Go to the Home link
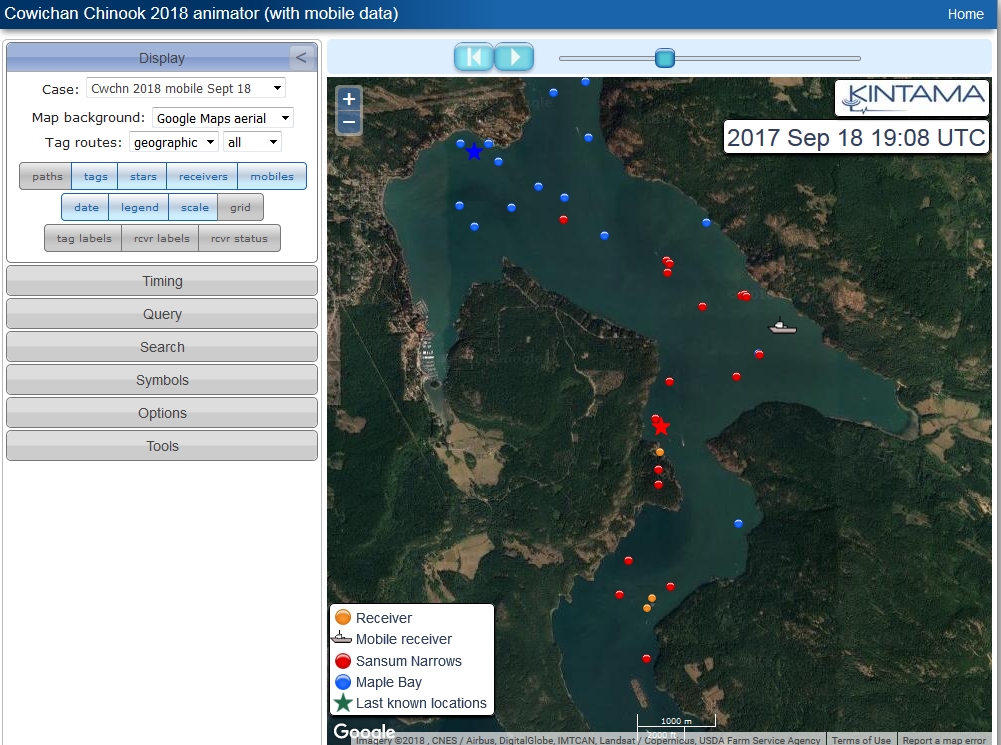 pos(965,14)
